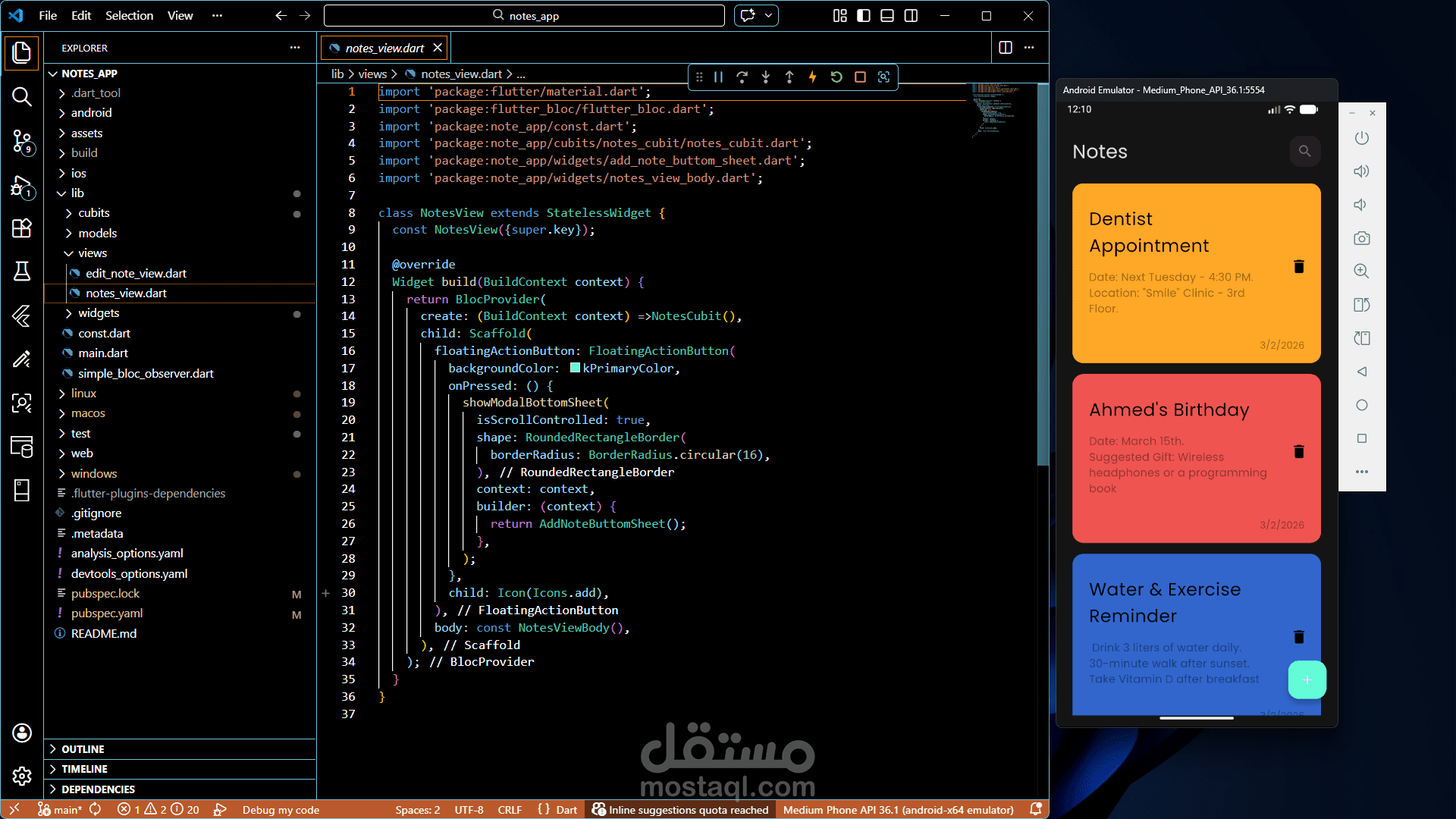
Task: Open the Run and Debug view
Action: (x=22, y=186)
